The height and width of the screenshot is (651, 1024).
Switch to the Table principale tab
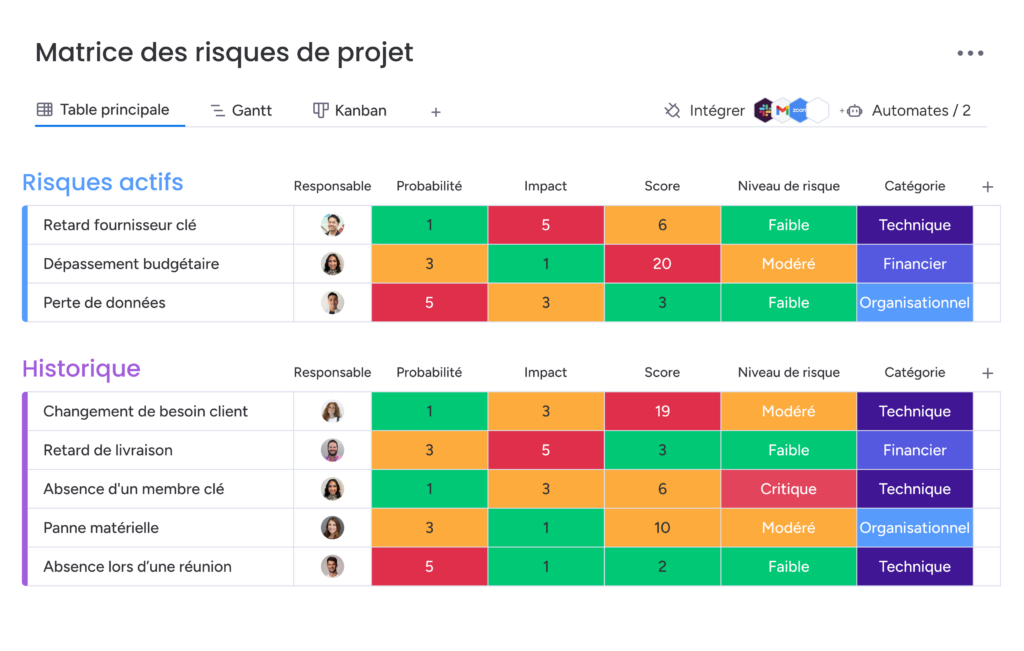(x=104, y=110)
